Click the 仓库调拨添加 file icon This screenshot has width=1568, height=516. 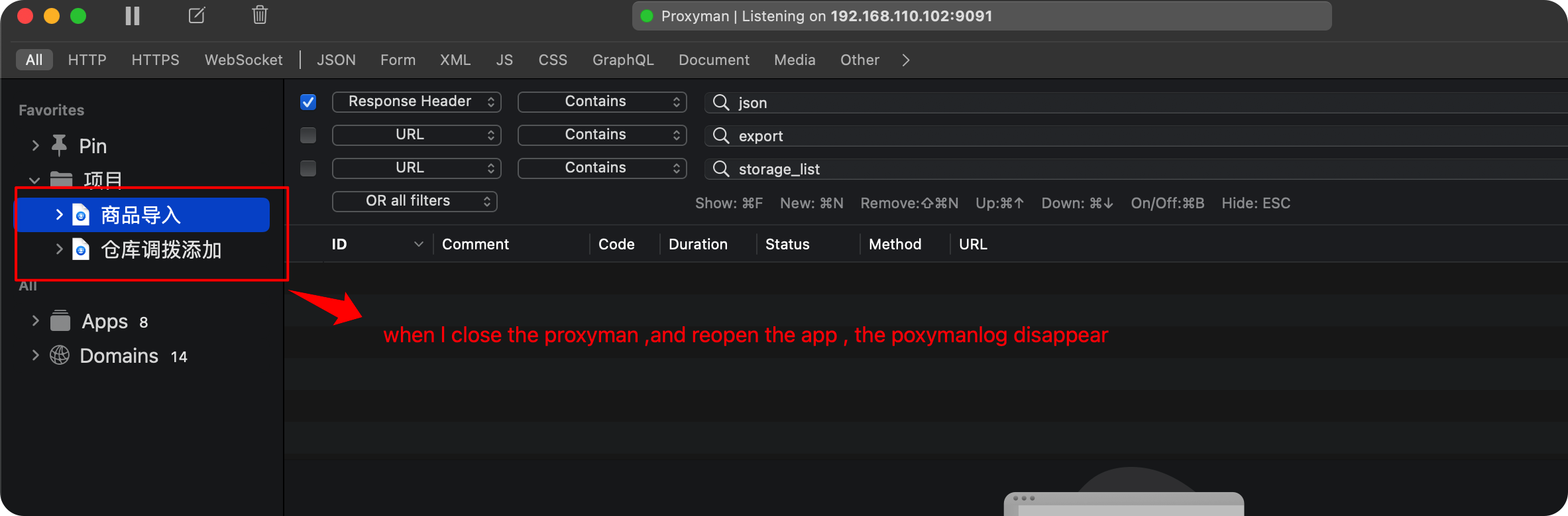(x=81, y=249)
